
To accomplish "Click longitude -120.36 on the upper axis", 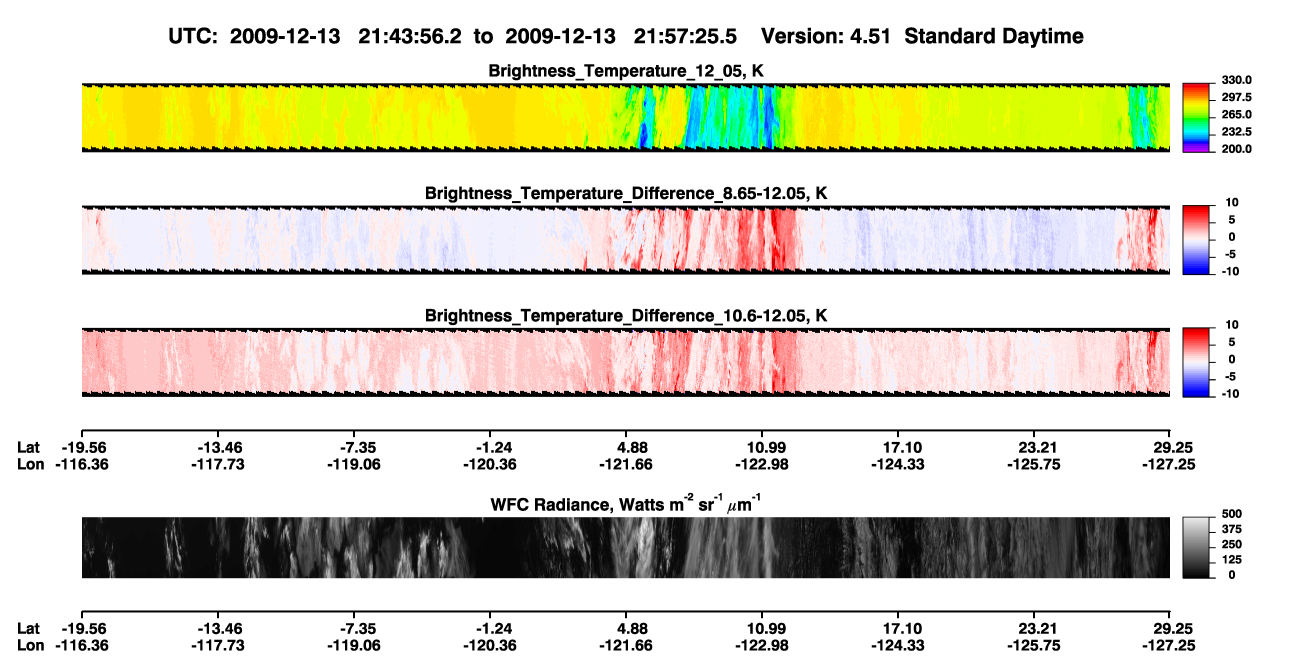I will pos(489,464).
